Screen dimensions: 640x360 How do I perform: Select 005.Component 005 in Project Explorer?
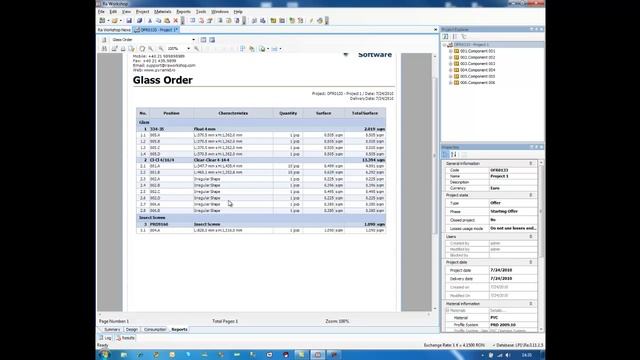(x=478, y=76)
